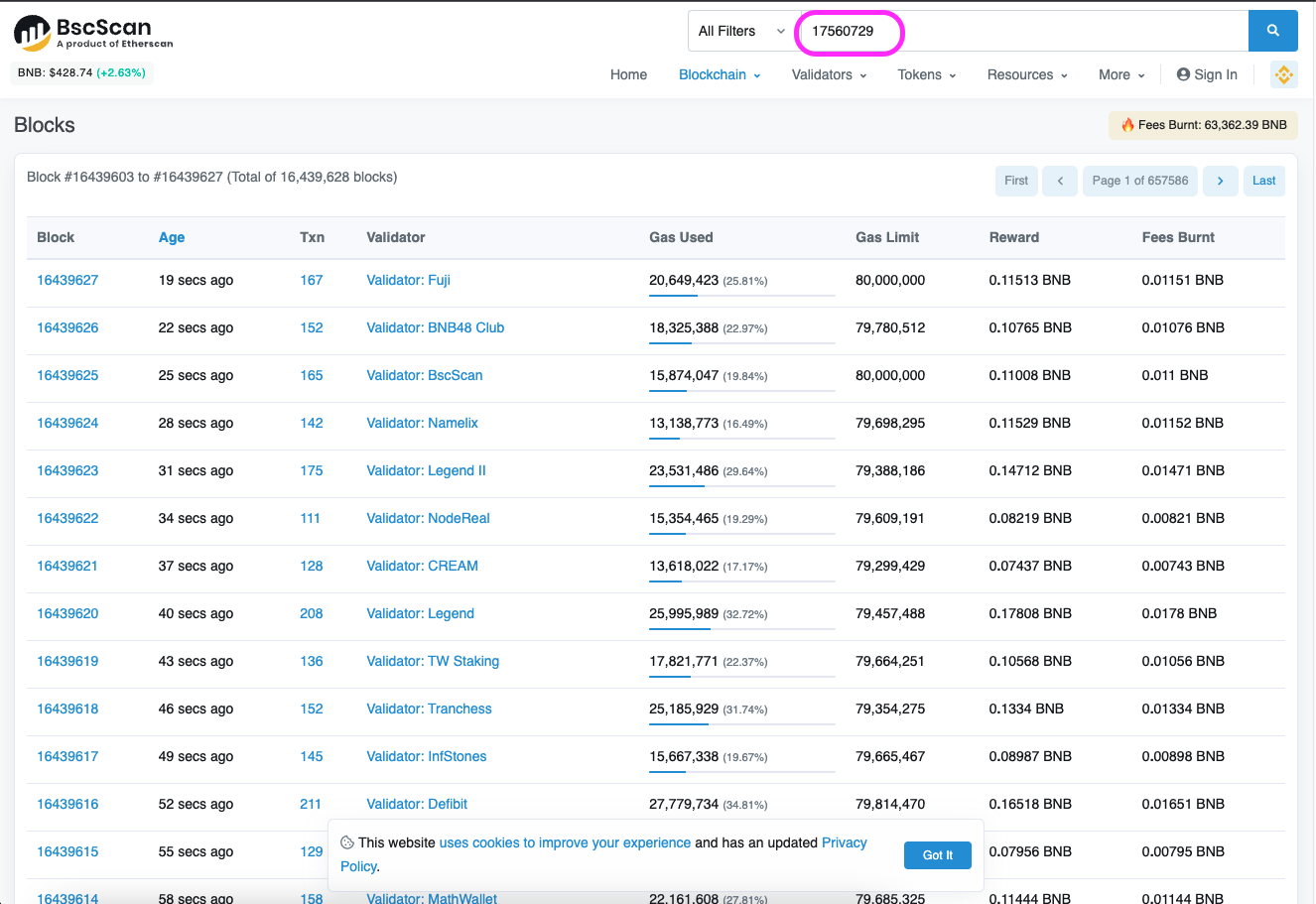Open block 16439617
Viewport: 1316px width, 904px height.
point(67,756)
